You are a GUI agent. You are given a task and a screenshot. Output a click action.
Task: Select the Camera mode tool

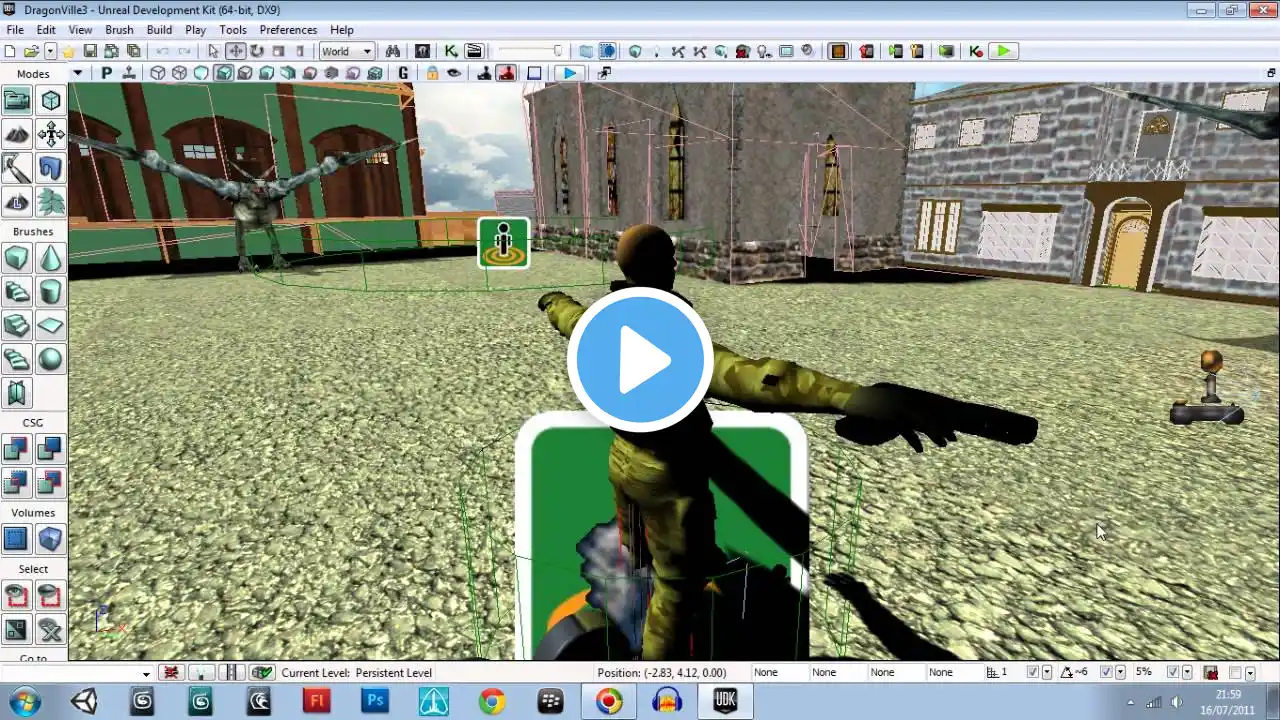[17, 100]
